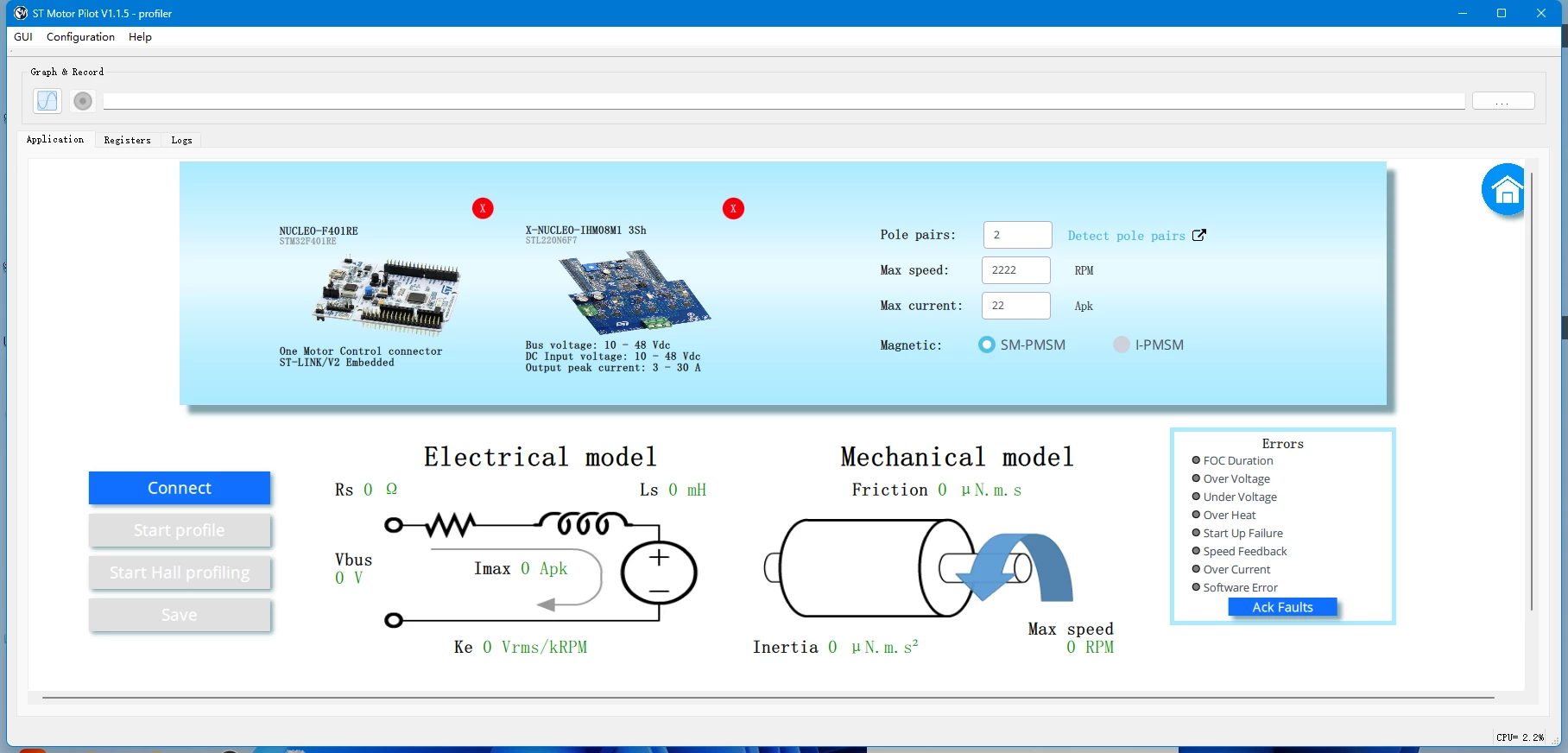Click the Connect button
Viewport: 1568px width, 753px height.
(x=180, y=488)
